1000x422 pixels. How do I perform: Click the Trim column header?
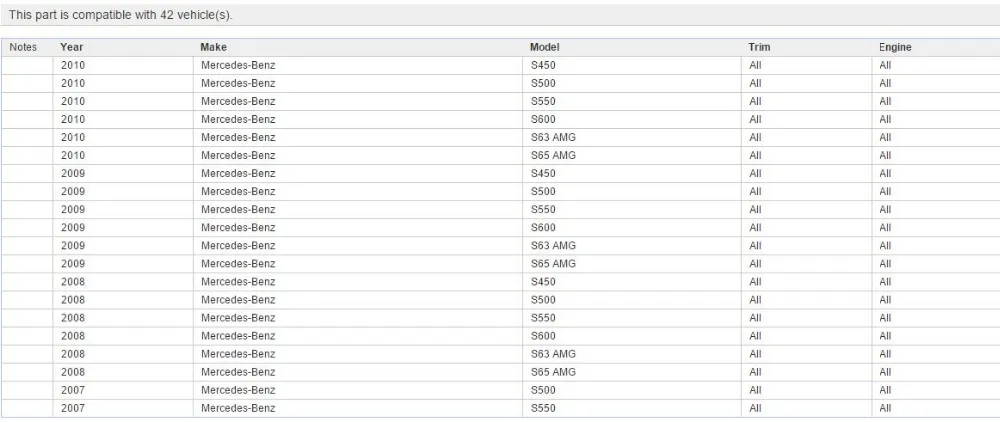click(806, 47)
